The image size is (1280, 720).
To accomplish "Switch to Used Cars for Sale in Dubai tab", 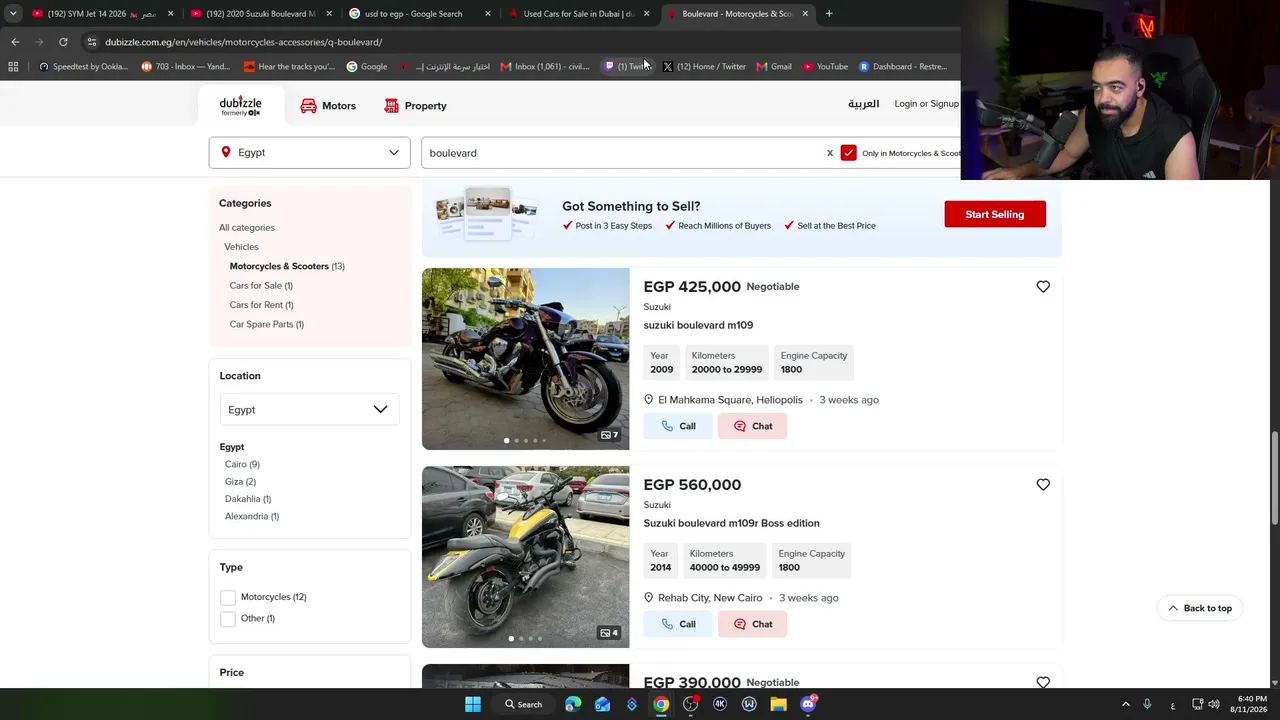I will click(x=579, y=14).
